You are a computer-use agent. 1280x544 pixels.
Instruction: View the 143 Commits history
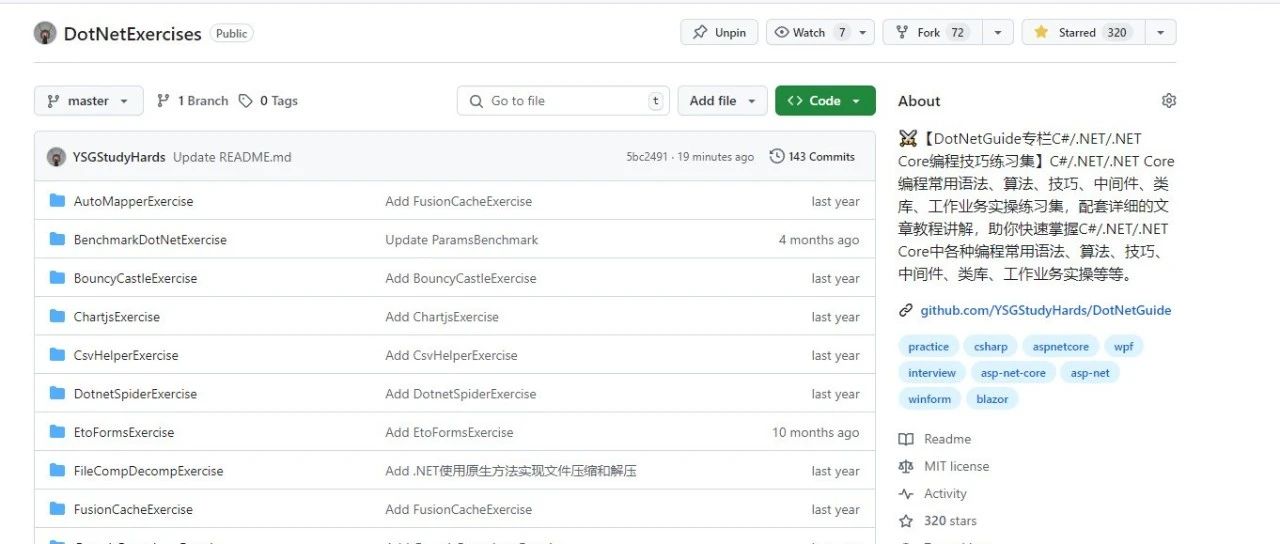click(812, 157)
